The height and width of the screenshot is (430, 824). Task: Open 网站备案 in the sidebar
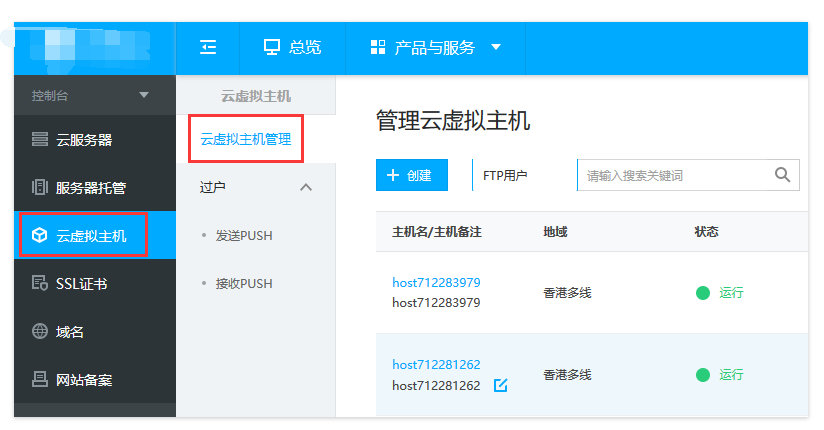click(x=84, y=380)
